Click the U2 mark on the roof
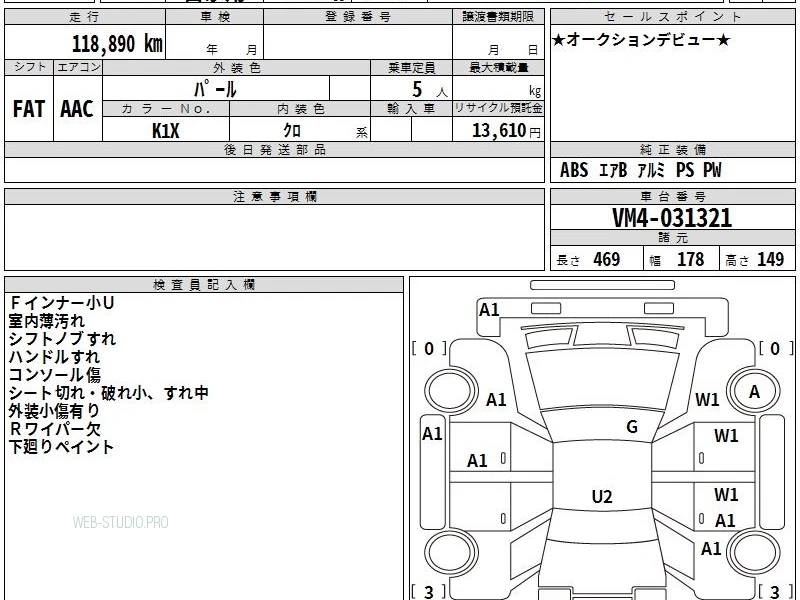 (602, 496)
